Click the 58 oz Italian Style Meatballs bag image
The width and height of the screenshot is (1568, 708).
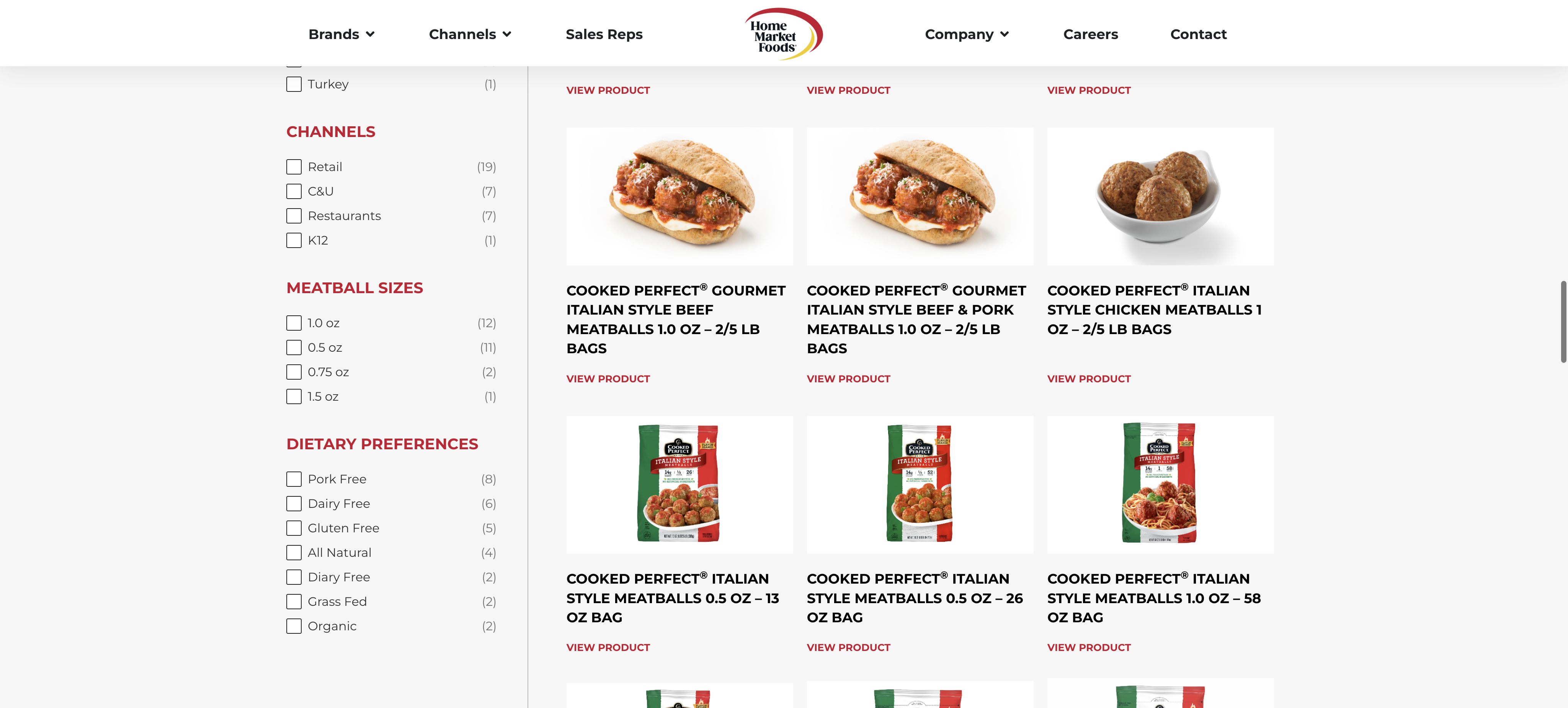pyautogui.click(x=1160, y=485)
